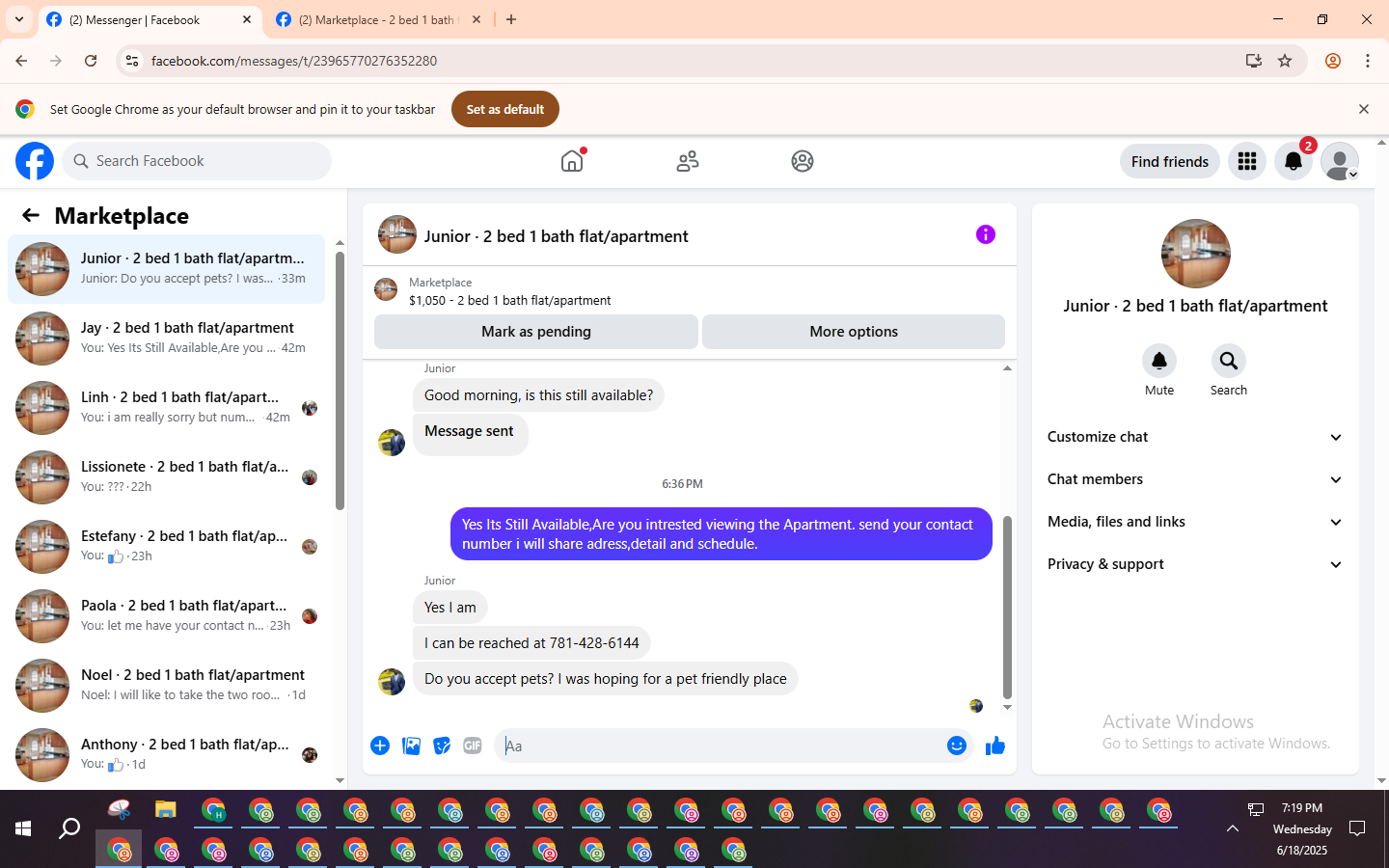
Task: Expand Media, files and links section
Action: pos(1195,522)
